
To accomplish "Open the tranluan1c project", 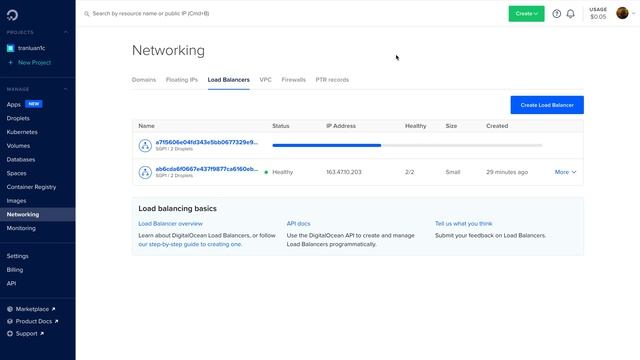I will (31, 48).
